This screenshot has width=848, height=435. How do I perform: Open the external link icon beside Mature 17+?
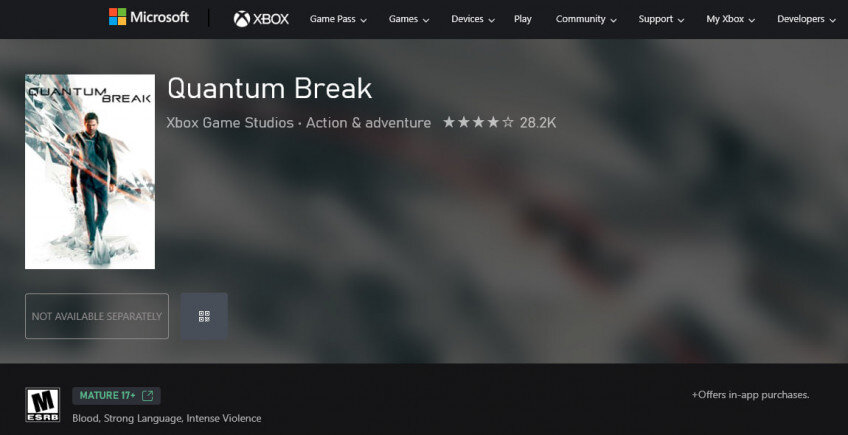pyautogui.click(x=147, y=396)
